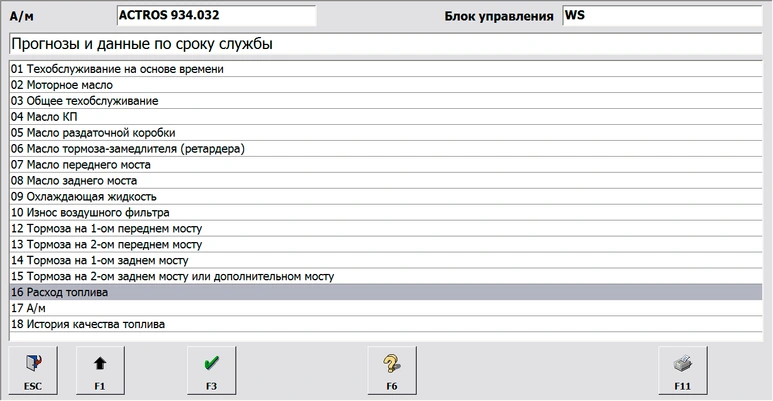This screenshot has width=773, height=401.
Task: Select 05 Масло раздаточной коробки
Action: coord(93,133)
